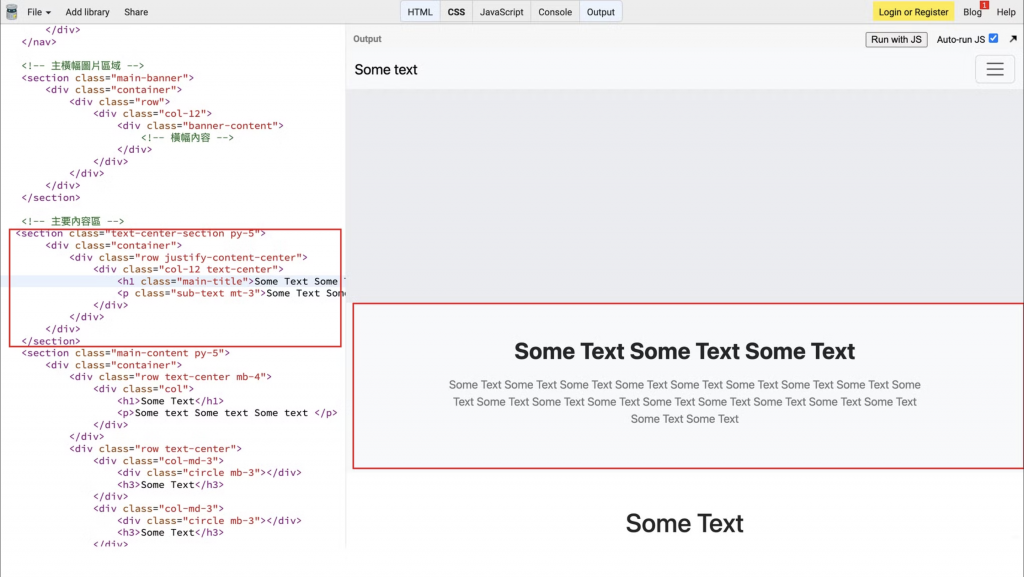
Task: Open the File dropdown menu
Action: (x=39, y=12)
